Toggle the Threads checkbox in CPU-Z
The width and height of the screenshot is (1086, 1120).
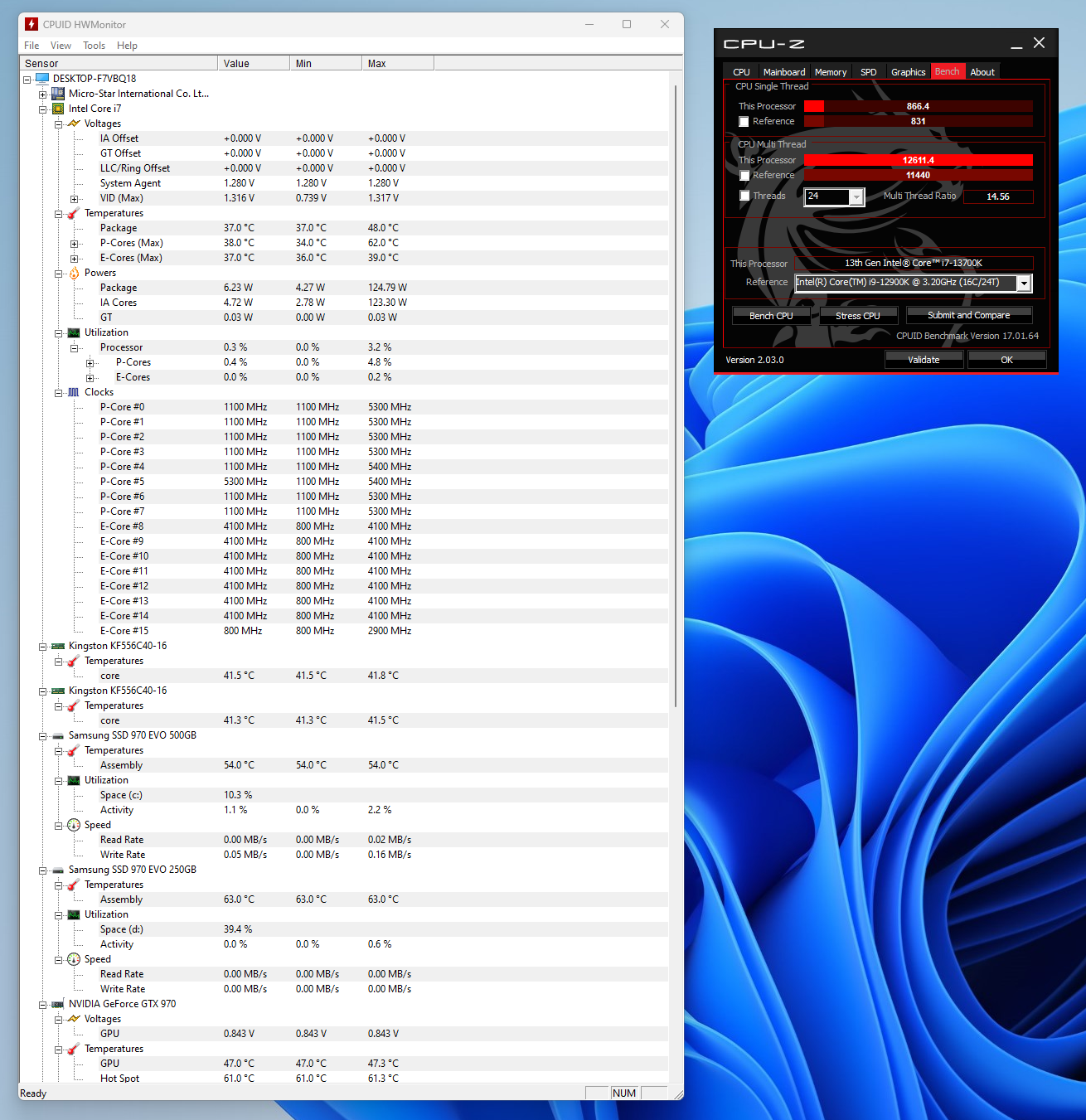click(x=744, y=196)
